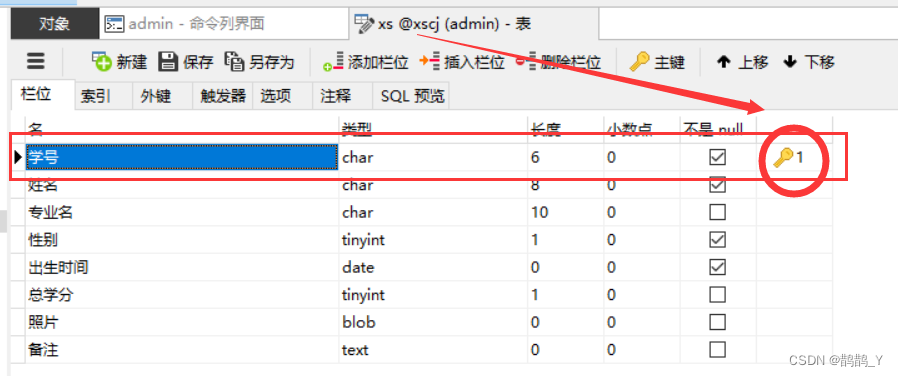This screenshot has width=898, height=376.
Task: Toggle not-null checkbox for 姓名
Action: [717, 185]
